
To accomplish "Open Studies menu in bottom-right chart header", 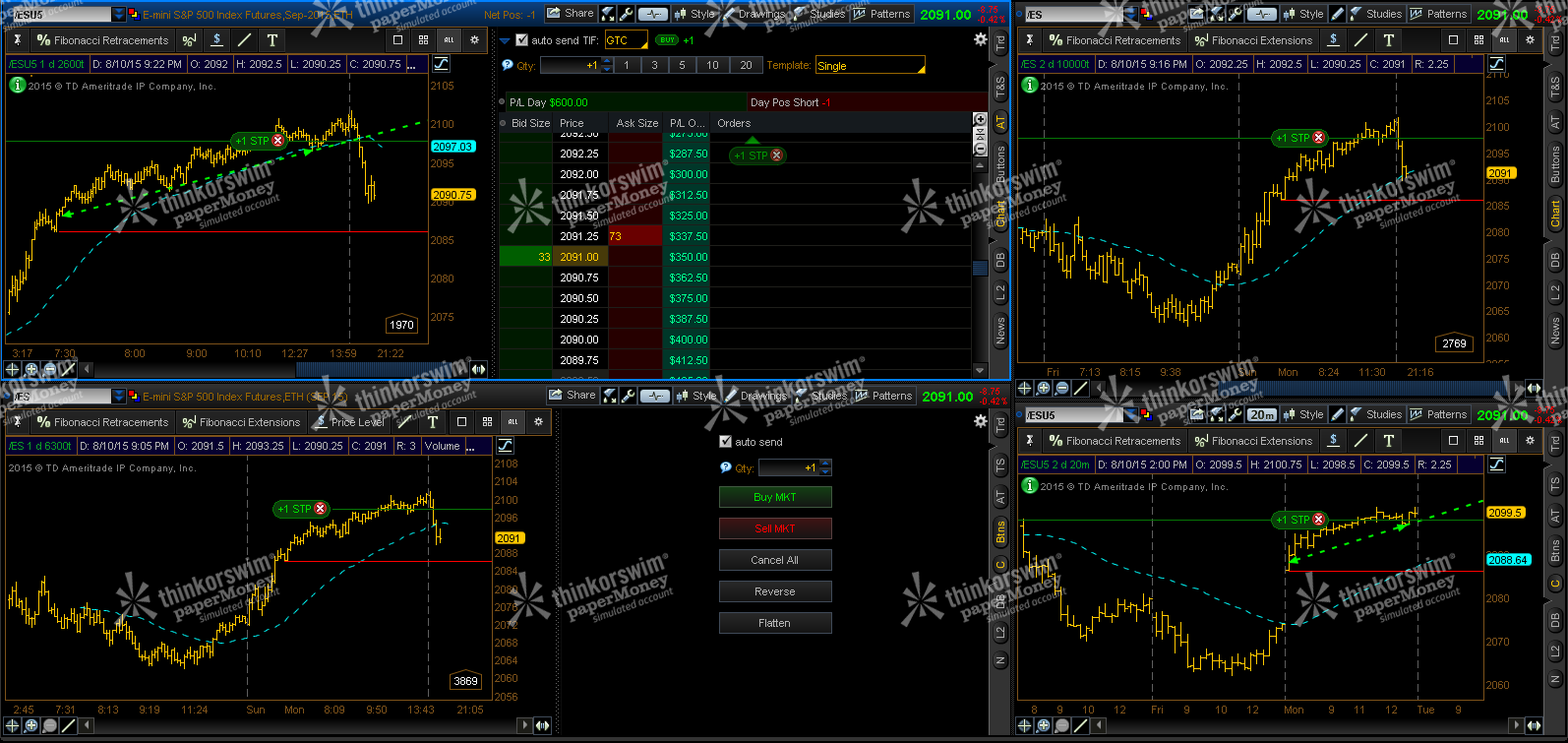I will tap(1375, 414).
